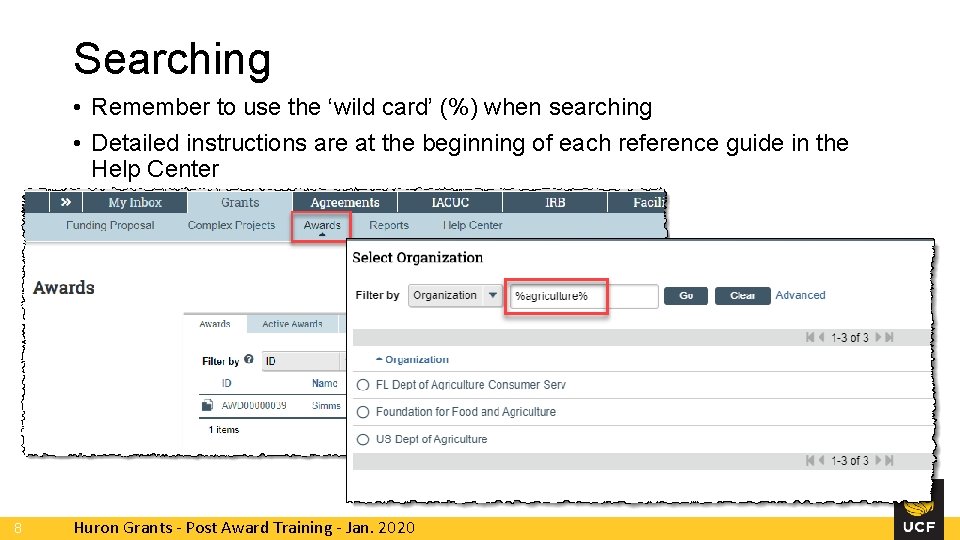Viewport: 960px width, 540px height.
Task: Open the Advanced filter link
Action: click(x=800, y=295)
